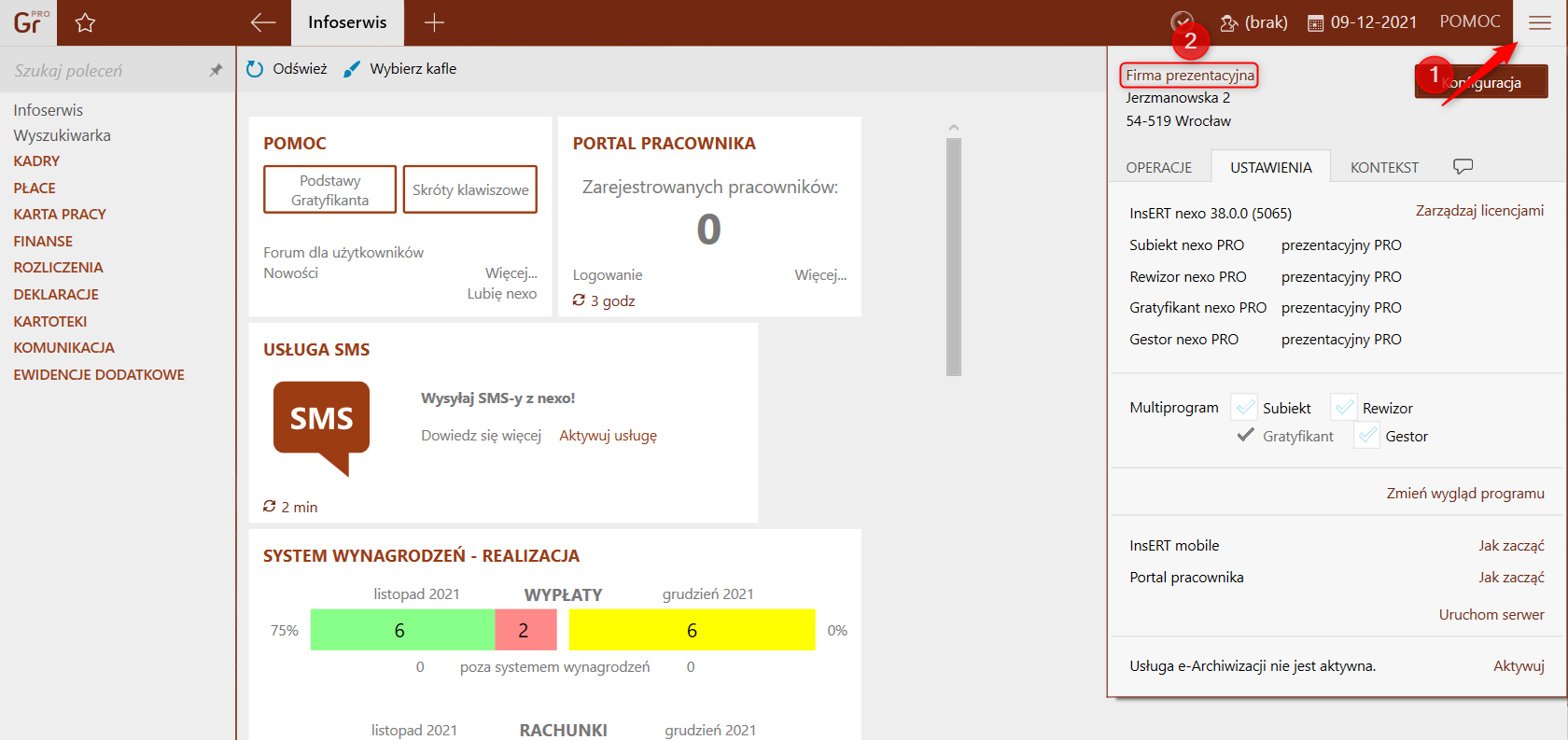Switch to the OPERACJE tab
This screenshot has height=740, width=1568.
(1159, 167)
